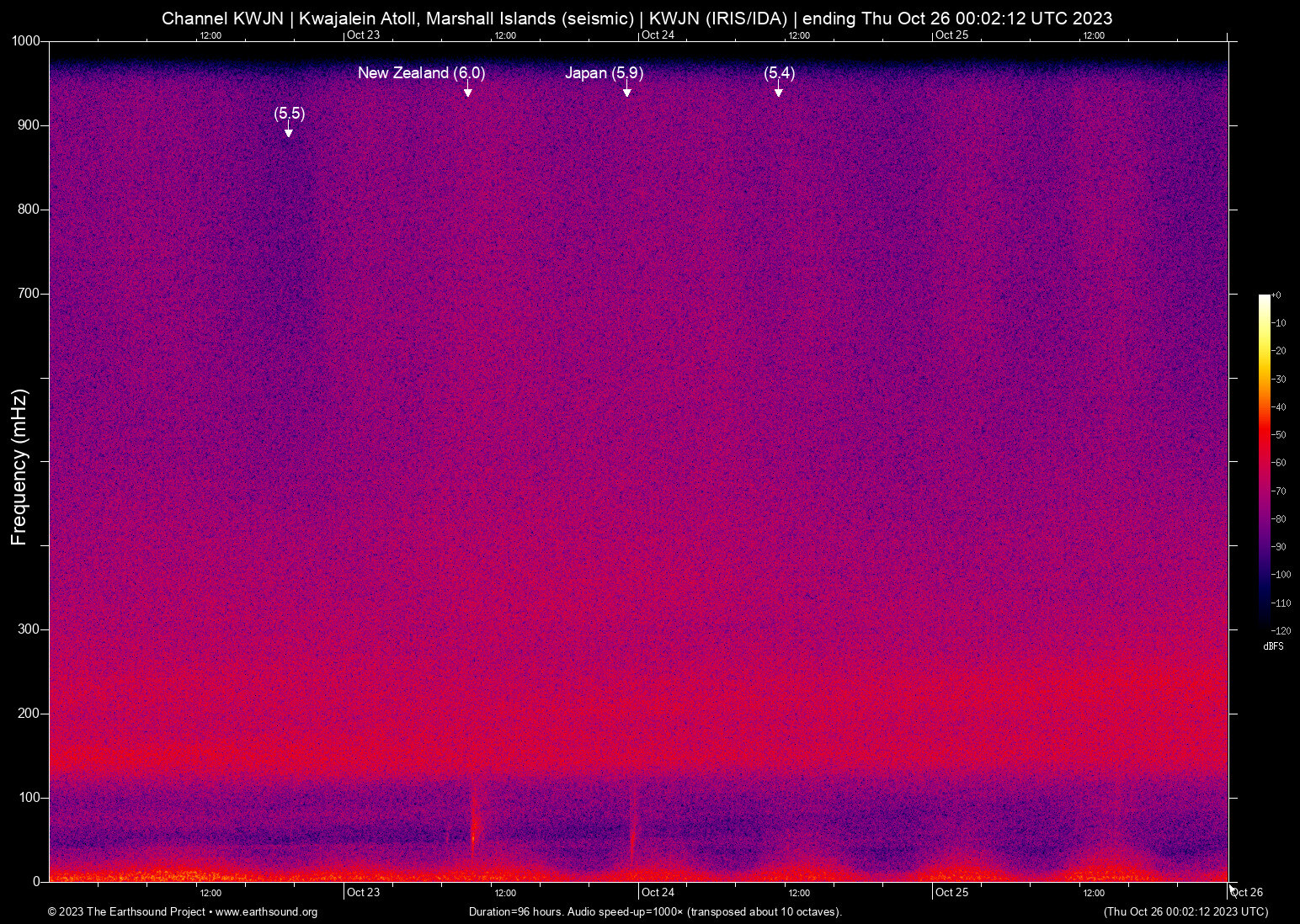Viewport: 1300px width, 924px height.
Task: Select the "Frequency (mHz)" axis title
Action: (x=19, y=467)
